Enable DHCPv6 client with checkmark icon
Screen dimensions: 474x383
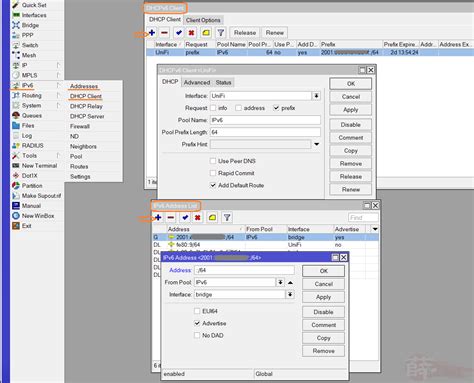tap(179, 33)
